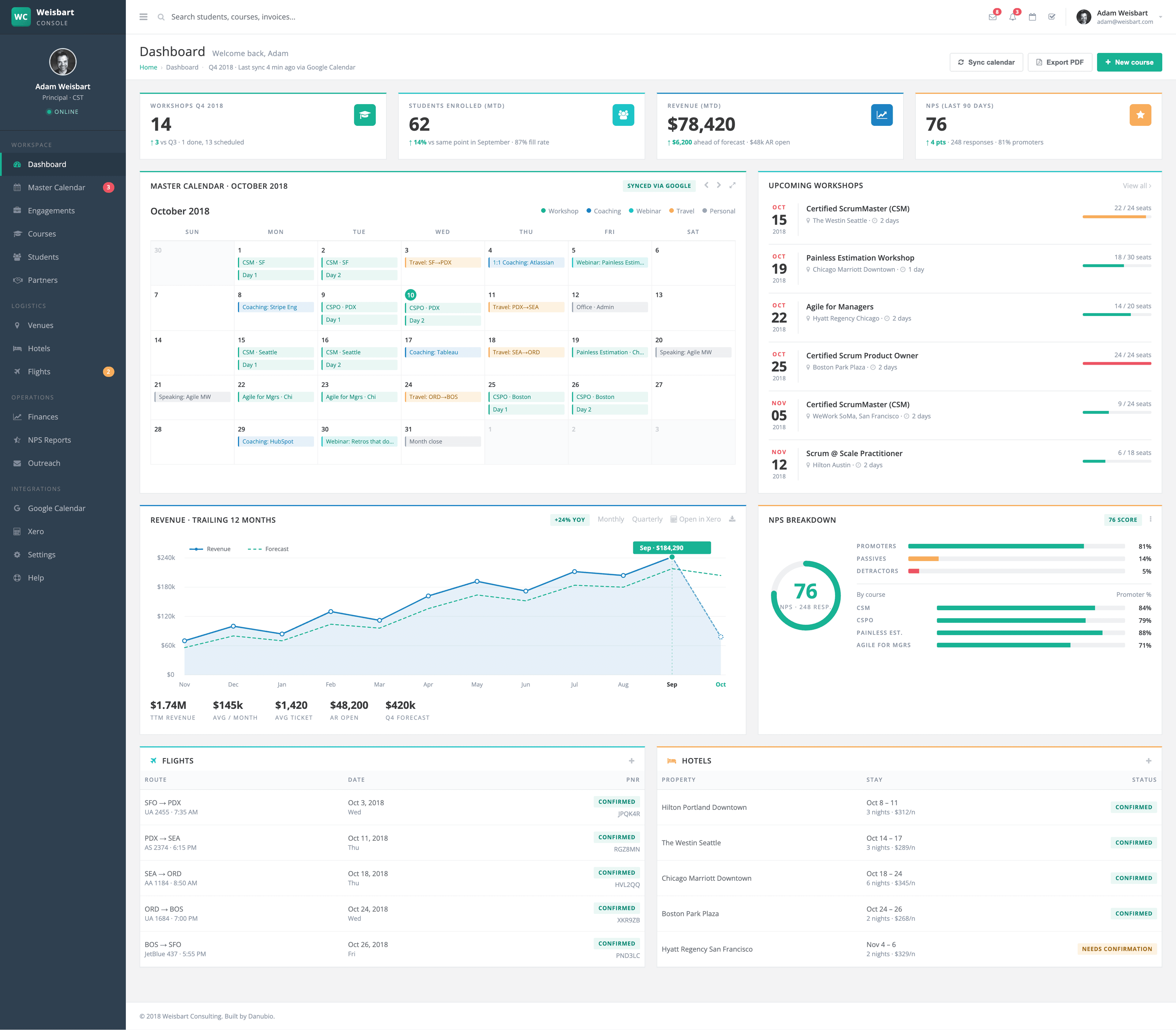Switch revenue chart to Monthly view
1176x1030 pixels.
(610, 519)
